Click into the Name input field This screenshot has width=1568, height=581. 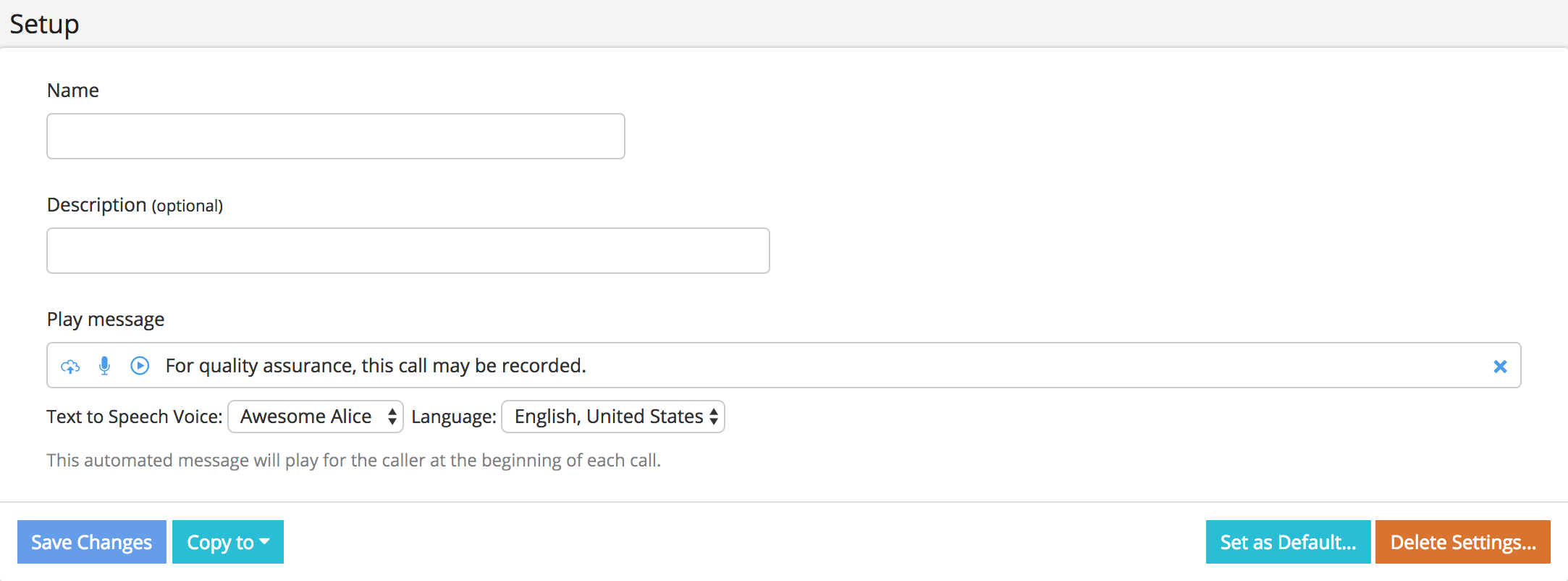336,136
